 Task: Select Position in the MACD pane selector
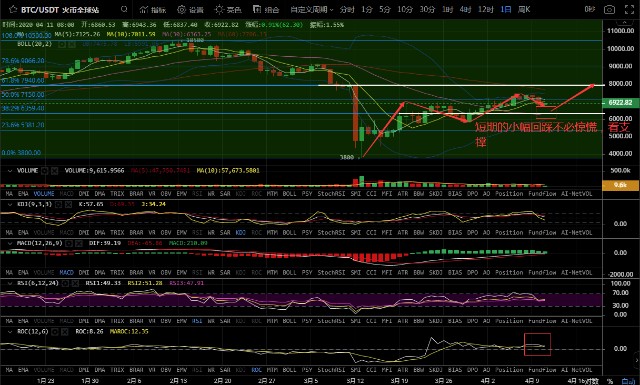(x=509, y=272)
